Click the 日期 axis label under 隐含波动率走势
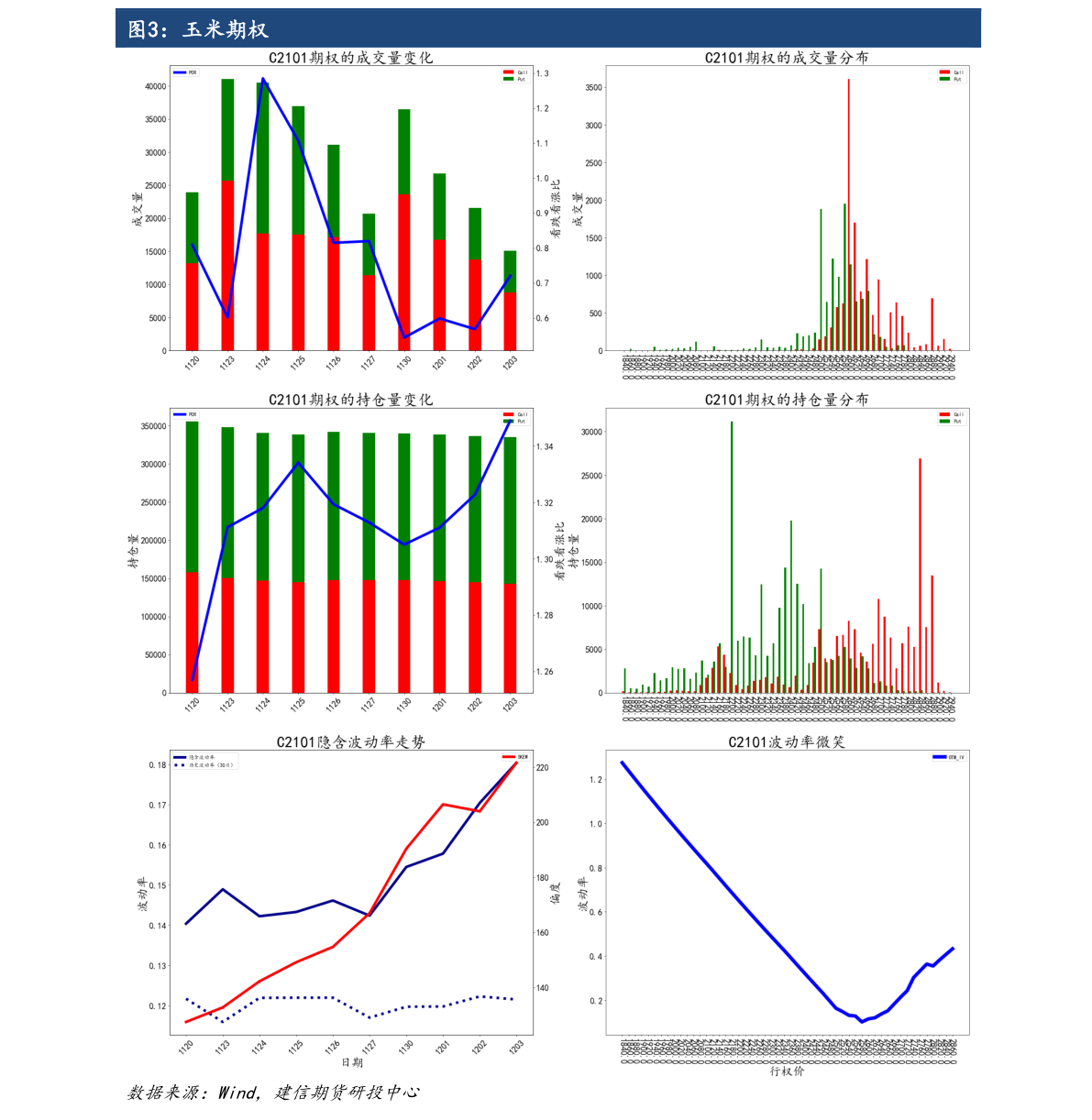 point(352,1062)
